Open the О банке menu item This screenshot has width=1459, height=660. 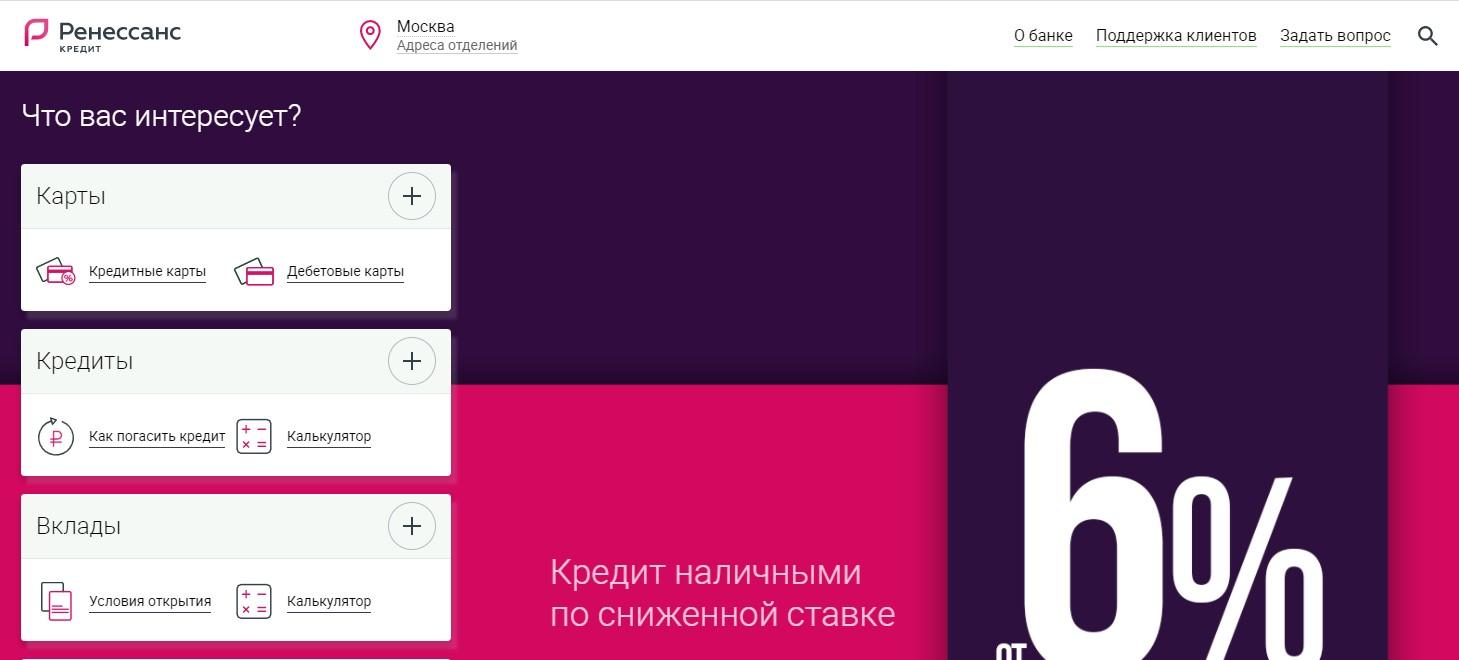(x=1043, y=34)
